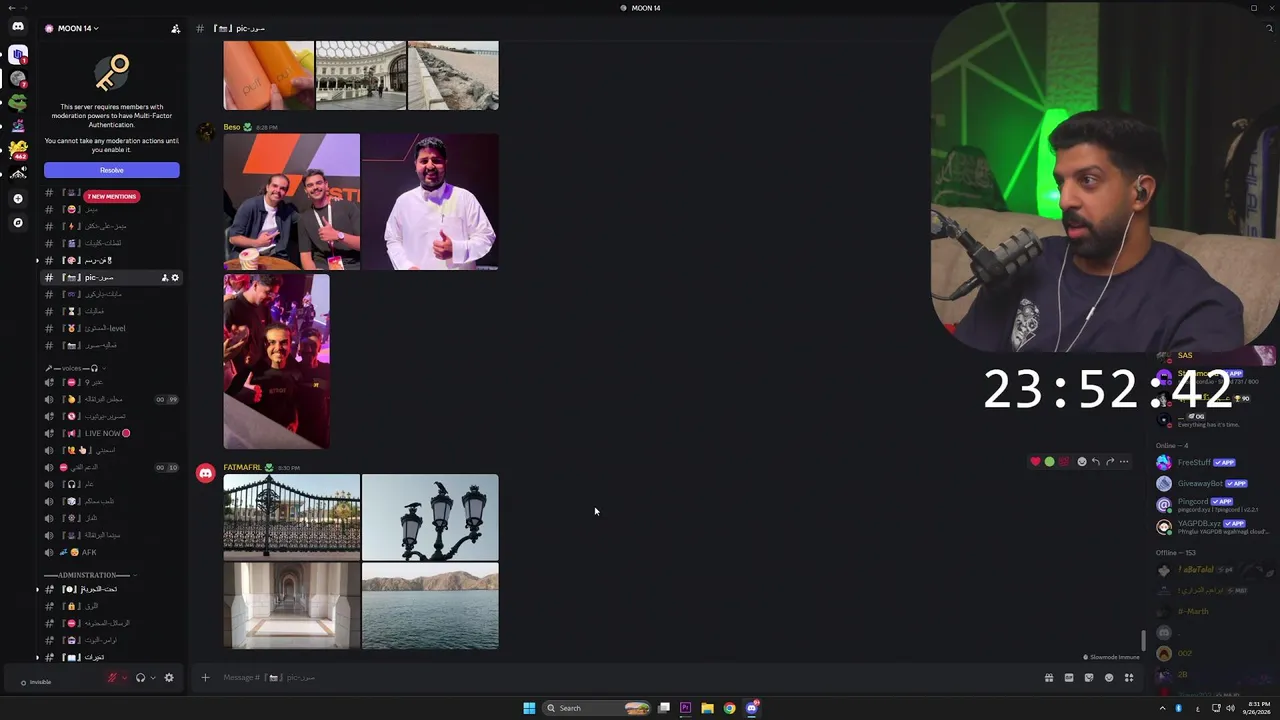
Task: Click the Resolve button
Action: [112, 171]
